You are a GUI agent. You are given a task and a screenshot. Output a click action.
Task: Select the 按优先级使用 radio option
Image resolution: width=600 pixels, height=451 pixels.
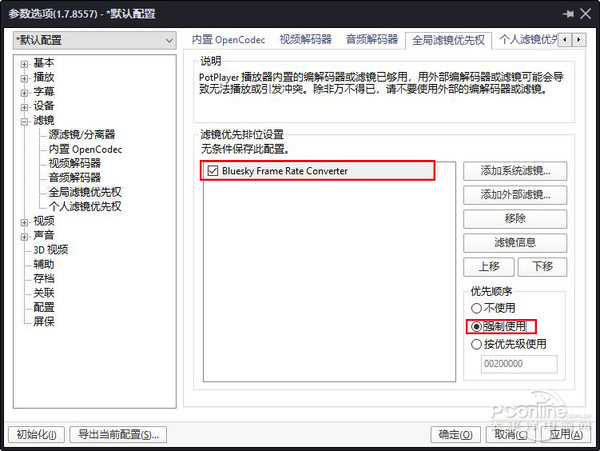[x=476, y=344]
